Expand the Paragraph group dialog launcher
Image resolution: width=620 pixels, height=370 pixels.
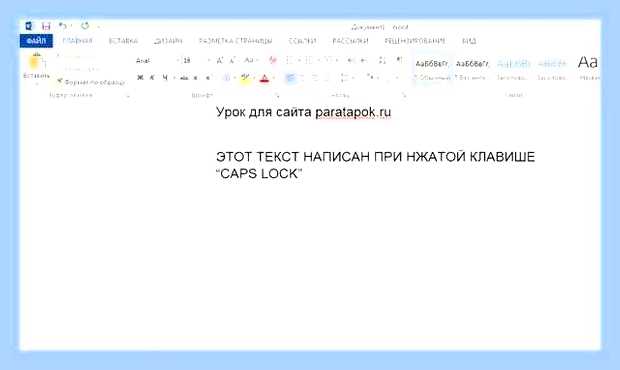(404, 95)
